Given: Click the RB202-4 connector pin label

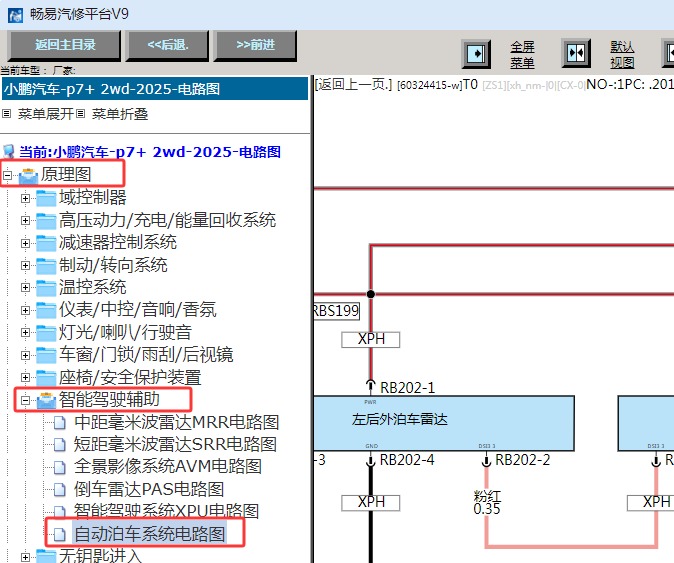Looking at the screenshot, I should 407,460.
